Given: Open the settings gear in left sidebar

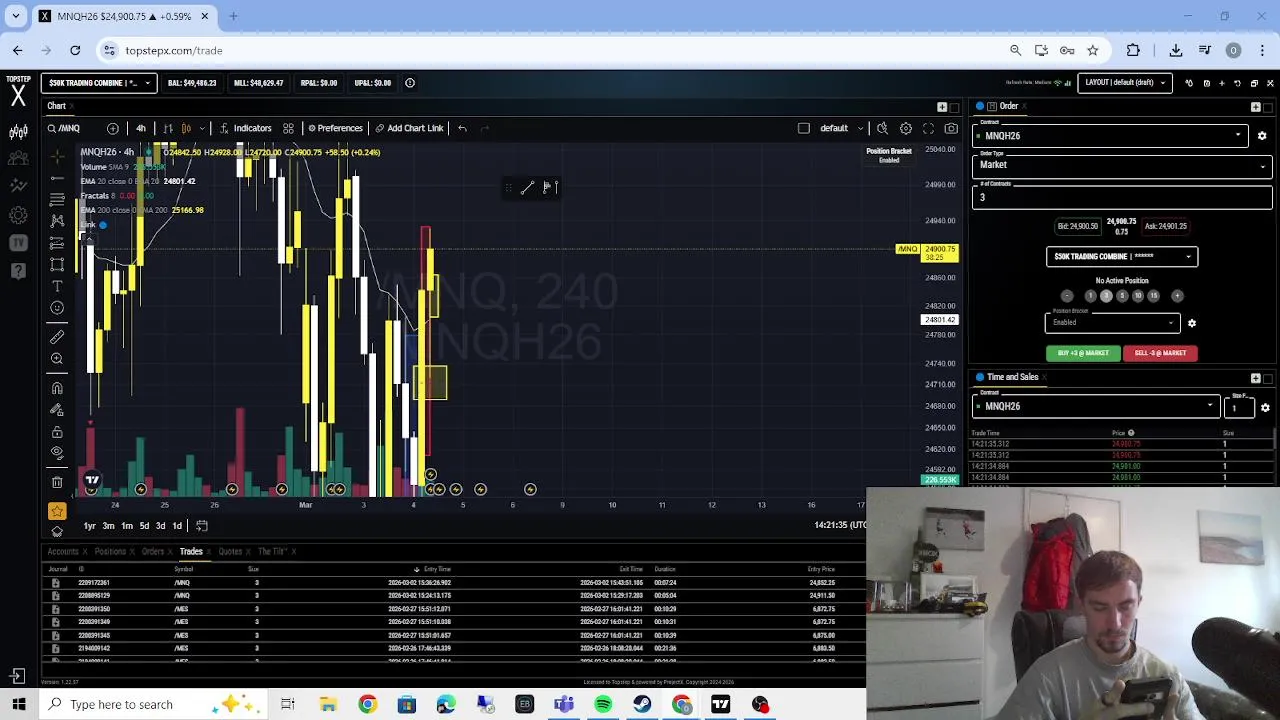Looking at the screenshot, I should pos(18,215).
